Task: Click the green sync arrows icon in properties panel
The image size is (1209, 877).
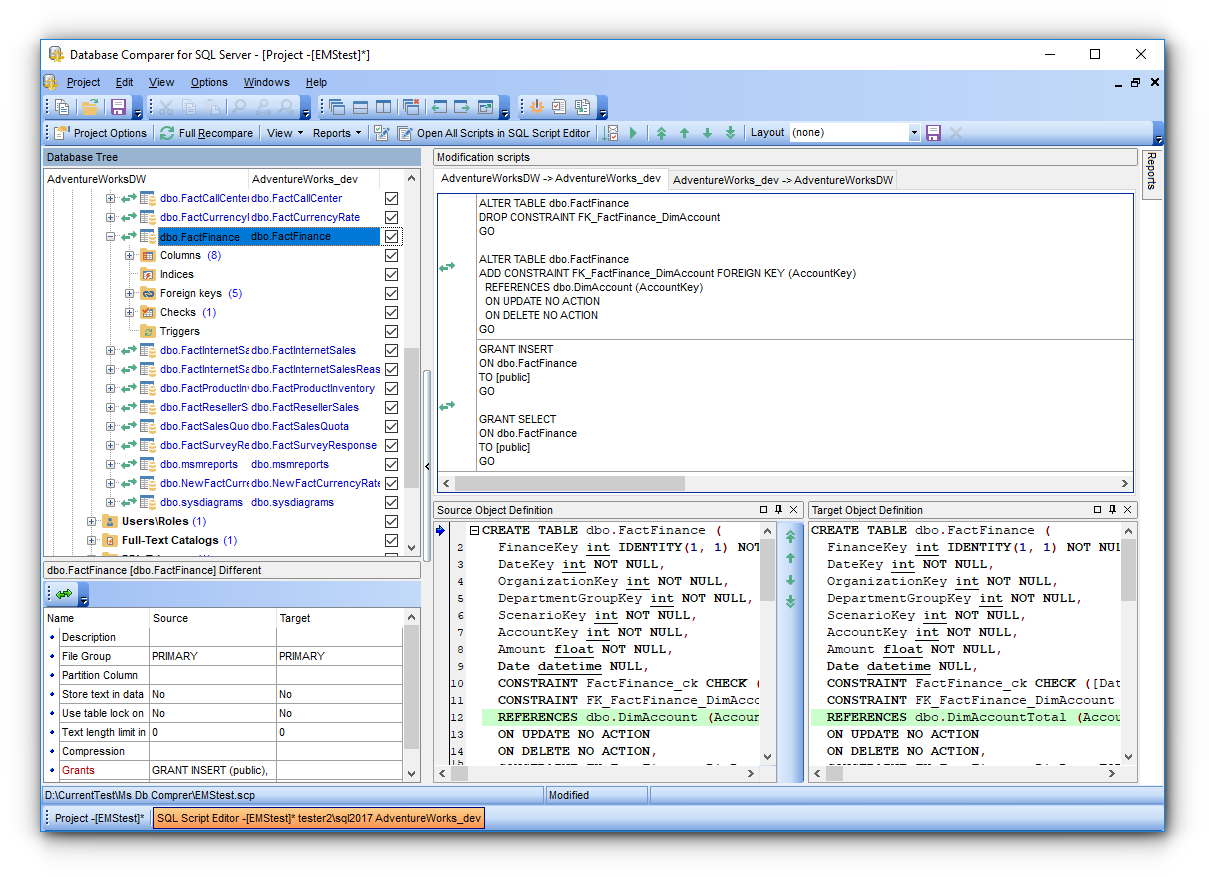Action: [x=64, y=594]
